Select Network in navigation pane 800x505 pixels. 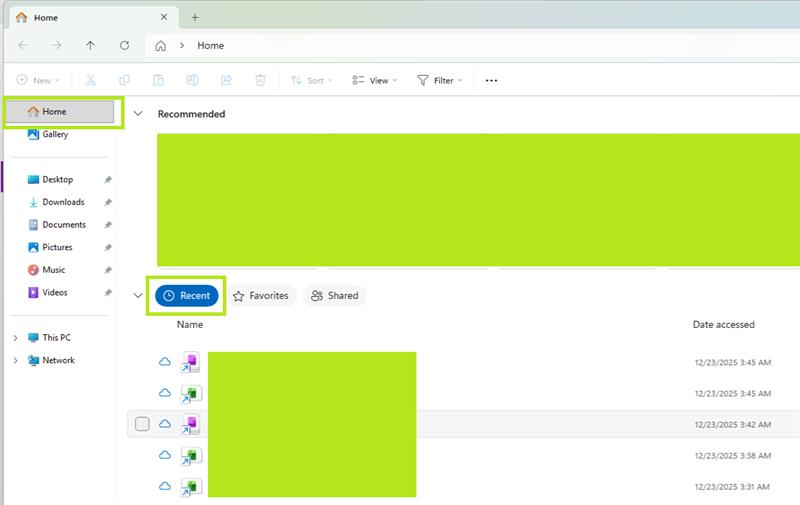tap(58, 360)
